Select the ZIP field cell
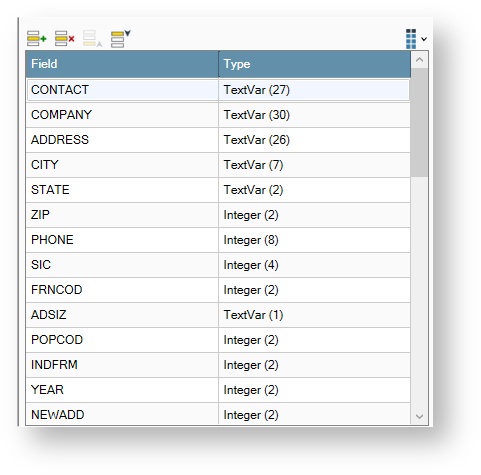 (x=122, y=215)
